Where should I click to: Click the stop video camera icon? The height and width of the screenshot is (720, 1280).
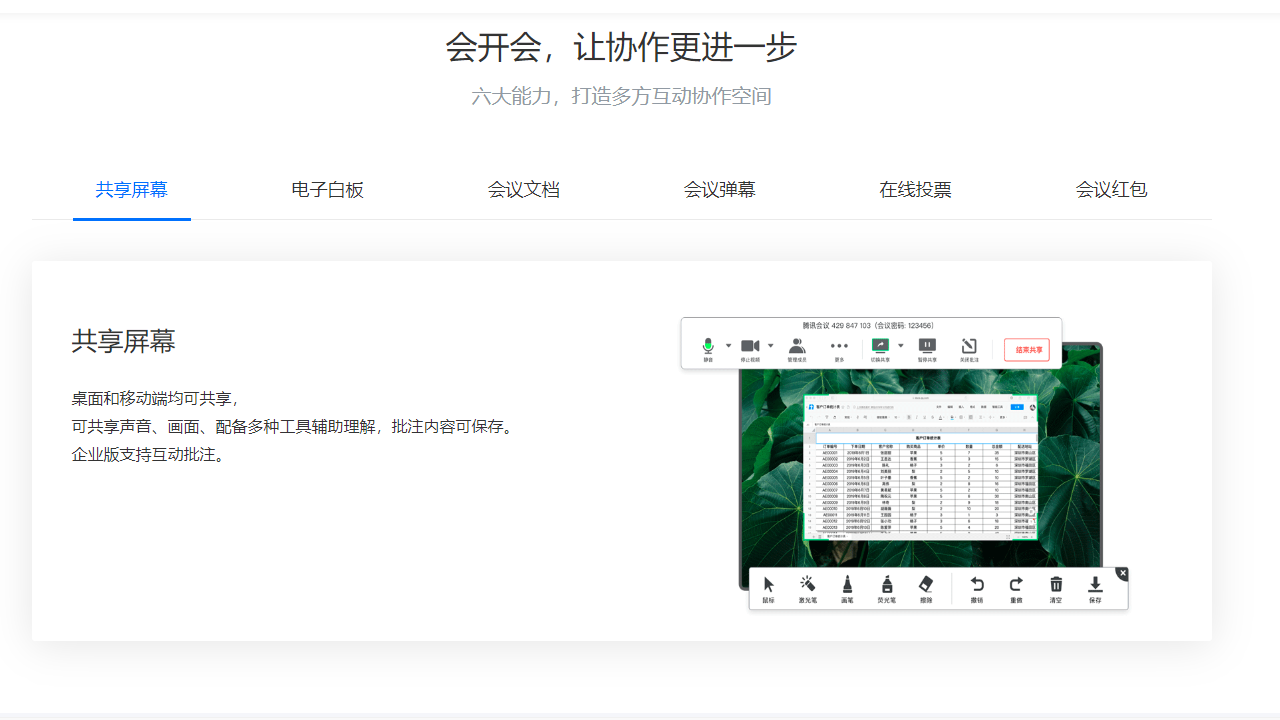(x=750, y=347)
